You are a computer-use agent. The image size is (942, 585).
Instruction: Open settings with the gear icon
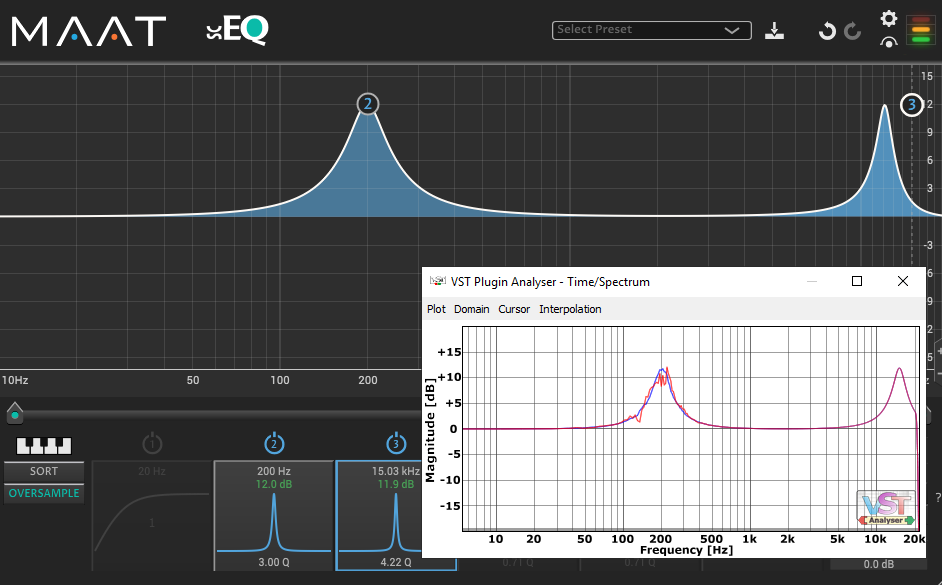888,18
